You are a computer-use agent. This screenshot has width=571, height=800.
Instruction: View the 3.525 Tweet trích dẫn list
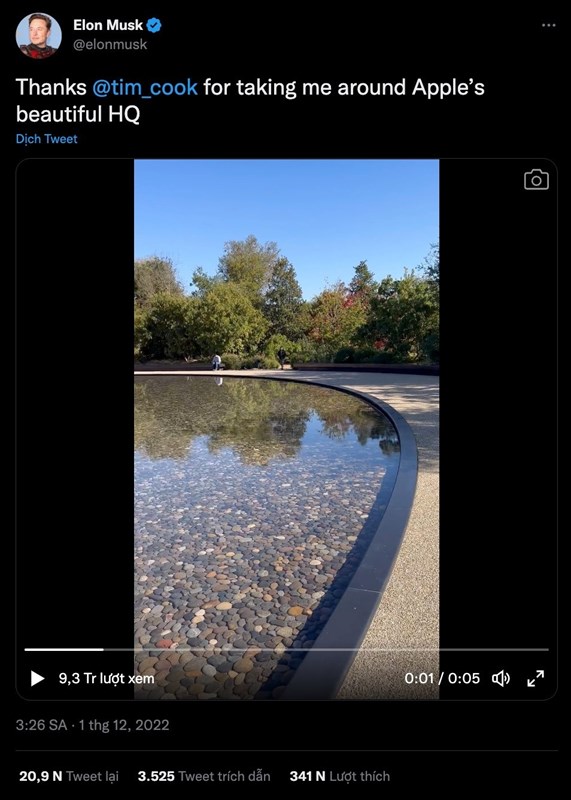[204, 776]
